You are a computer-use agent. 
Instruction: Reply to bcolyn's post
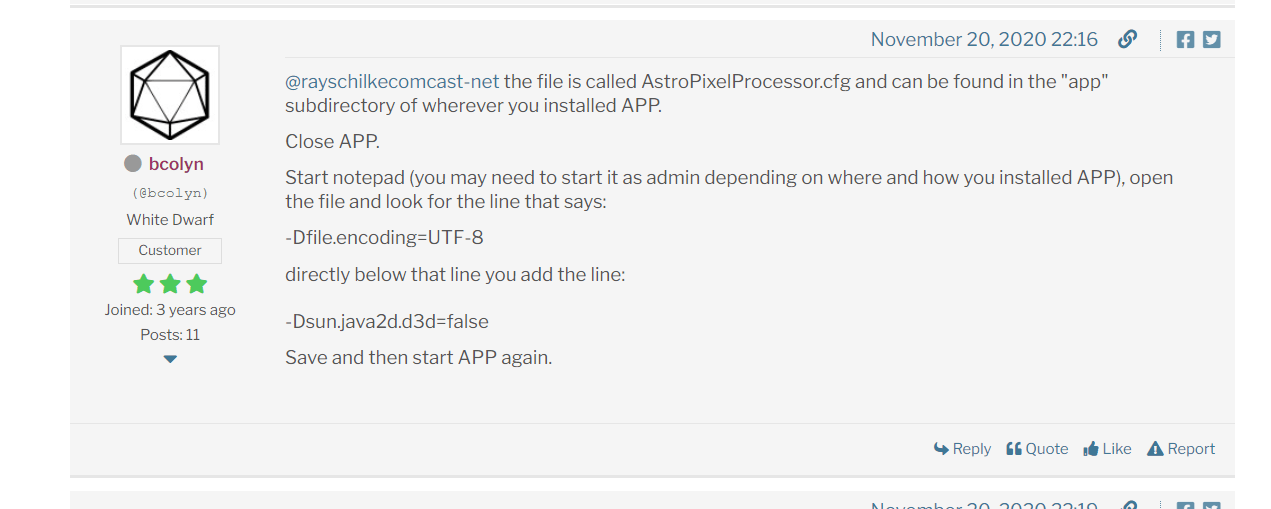click(962, 449)
